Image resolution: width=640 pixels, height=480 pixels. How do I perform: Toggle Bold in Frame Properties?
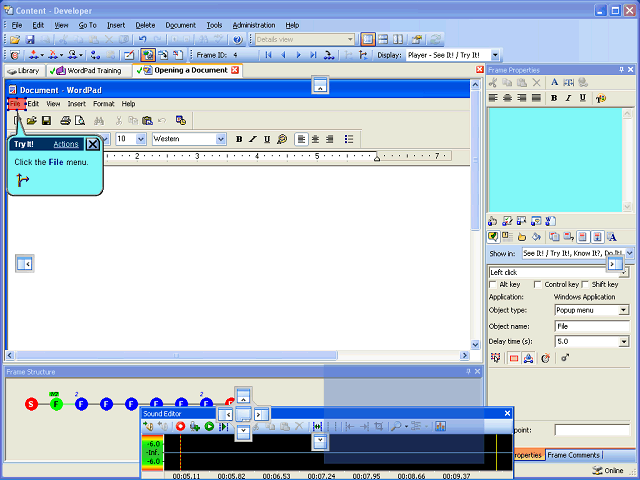click(x=554, y=98)
